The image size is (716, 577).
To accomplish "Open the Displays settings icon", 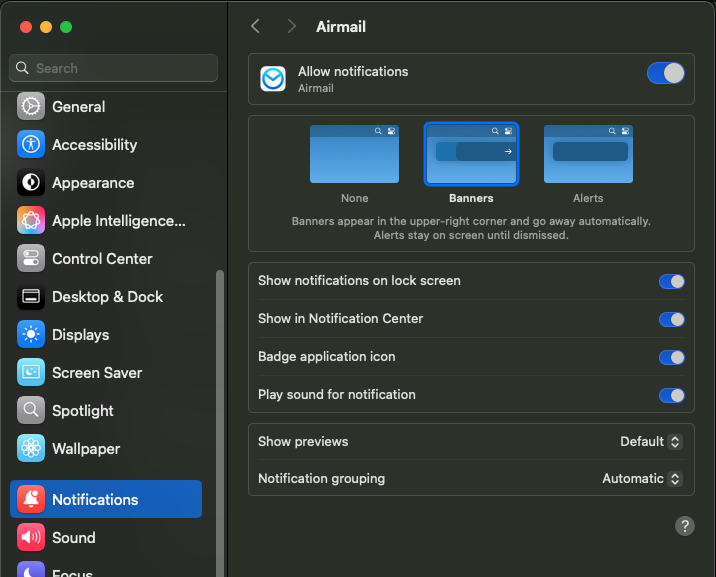I will (x=31, y=335).
